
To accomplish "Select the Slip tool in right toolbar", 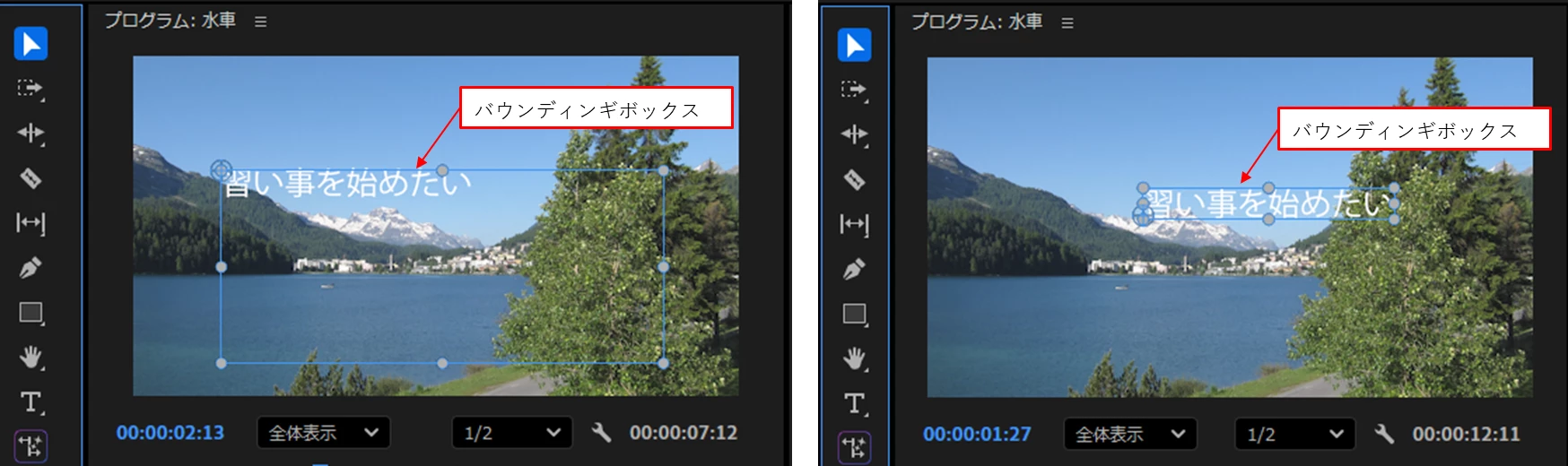I will (854, 224).
